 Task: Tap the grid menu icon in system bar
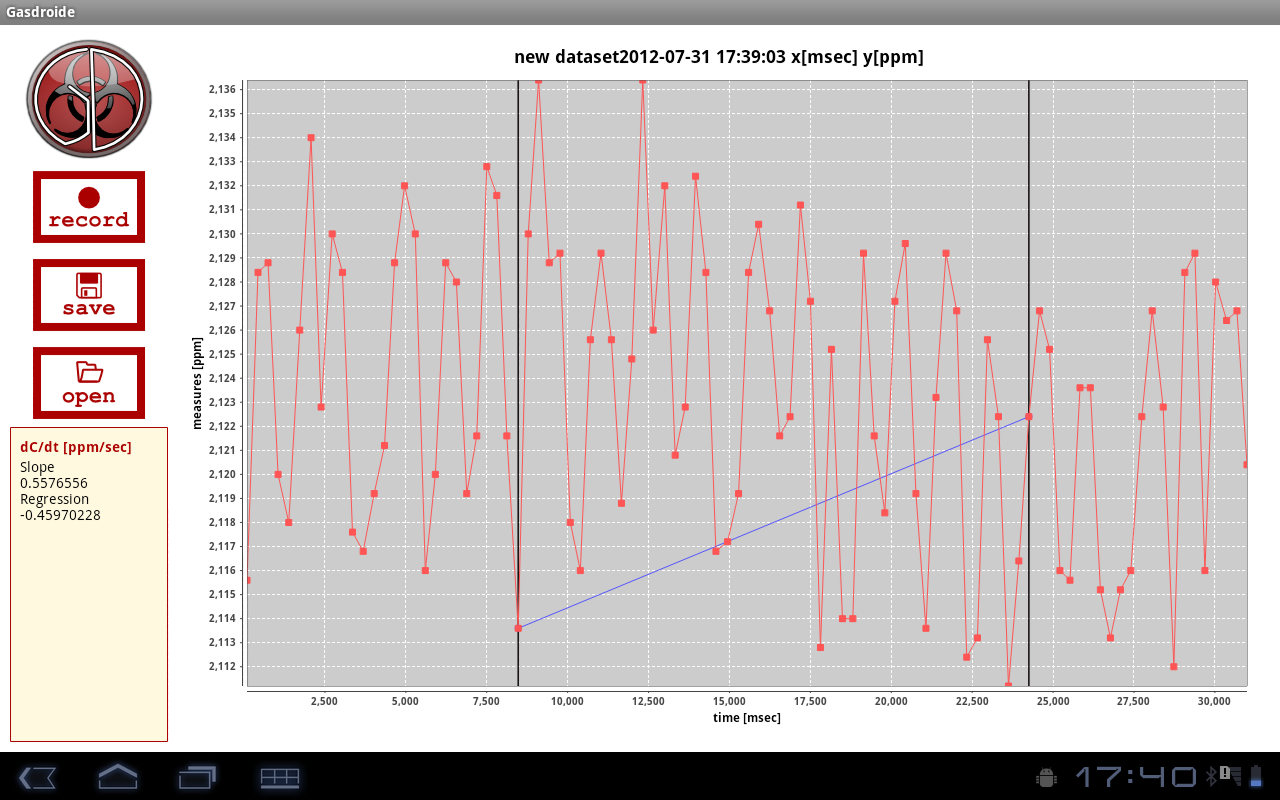(x=280, y=777)
